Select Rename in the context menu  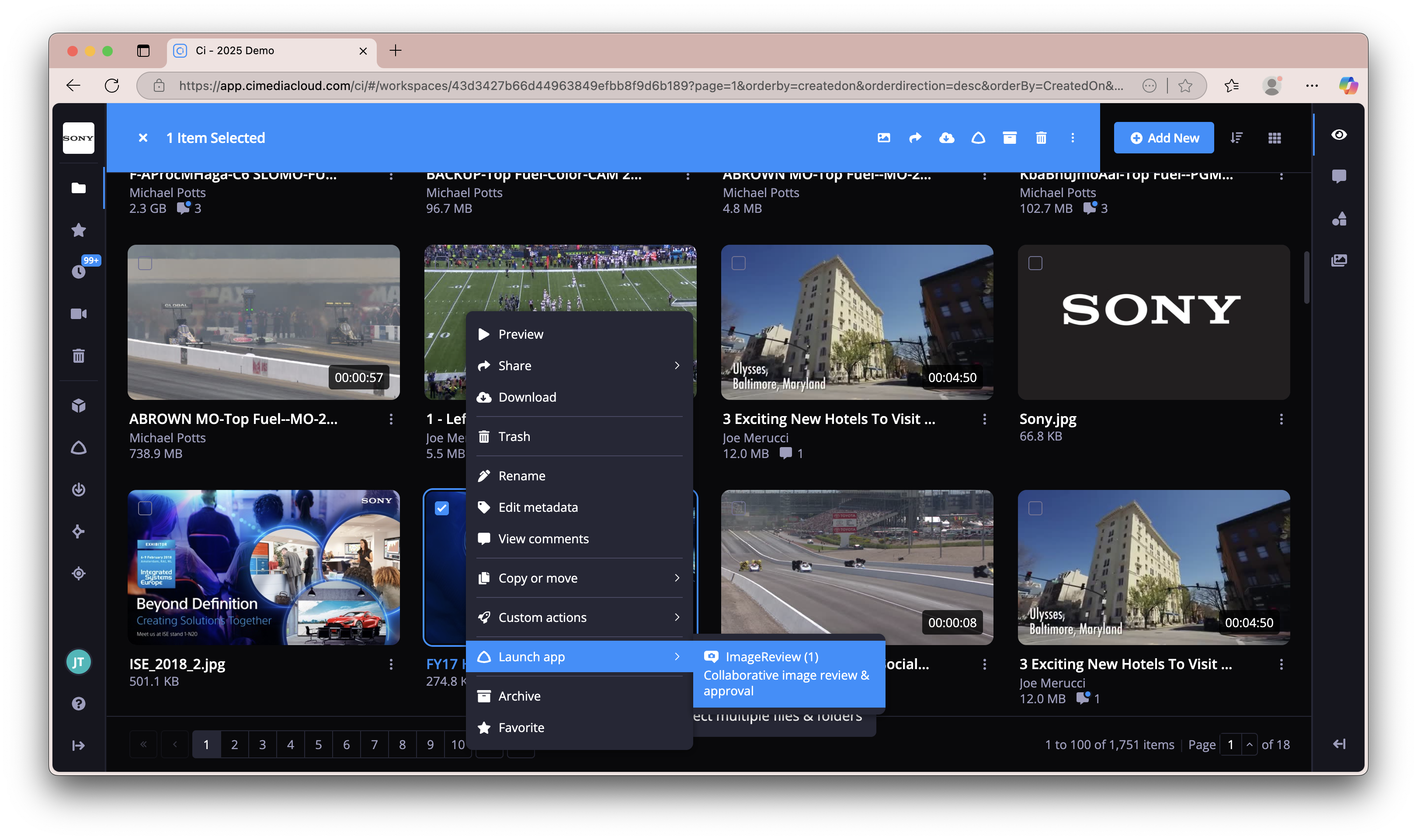click(x=580, y=476)
